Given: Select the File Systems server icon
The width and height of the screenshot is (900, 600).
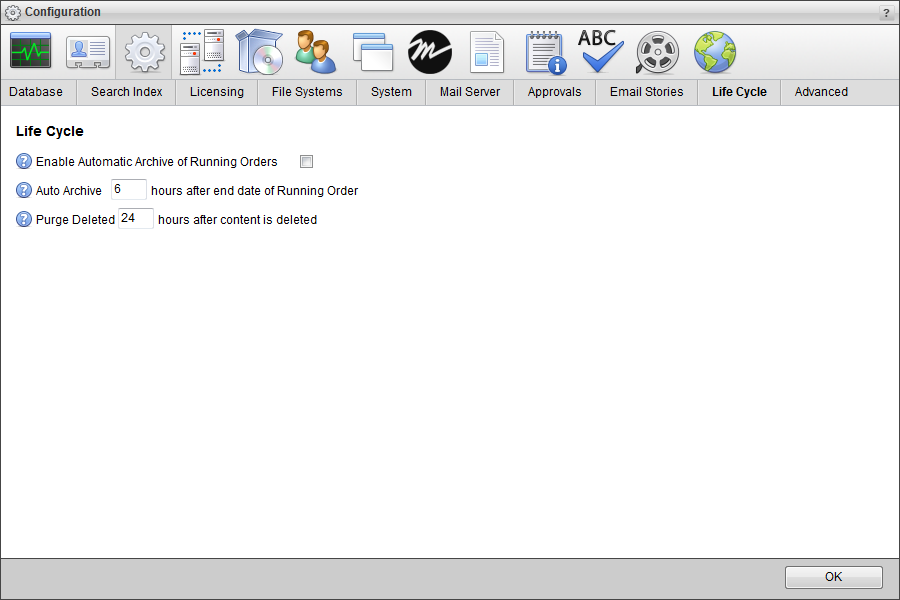Looking at the screenshot, I should pyautogui.click(x=201, y=51).
